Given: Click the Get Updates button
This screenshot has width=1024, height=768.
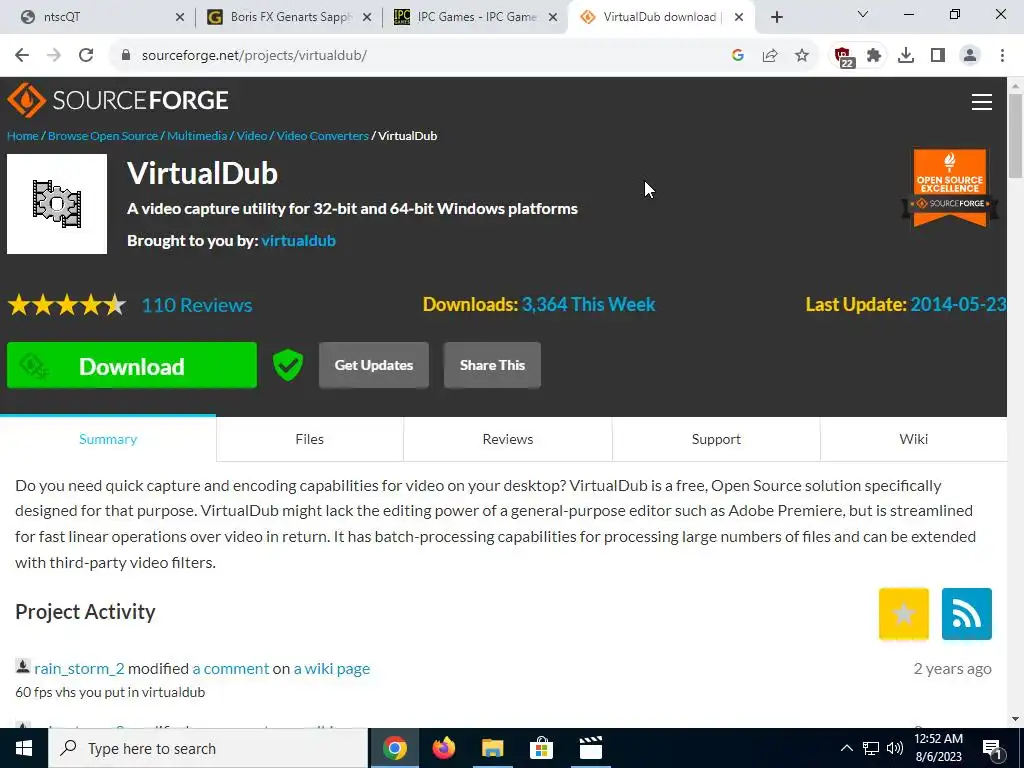Looking at the screenshot, I should tap(374, 365).
